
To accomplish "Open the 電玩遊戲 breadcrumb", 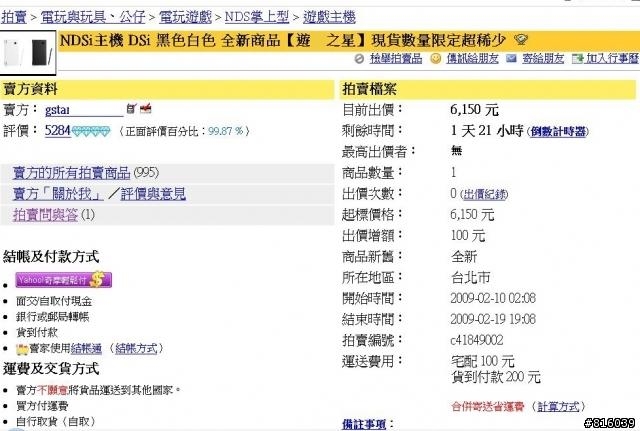I will tap(185, 17).
